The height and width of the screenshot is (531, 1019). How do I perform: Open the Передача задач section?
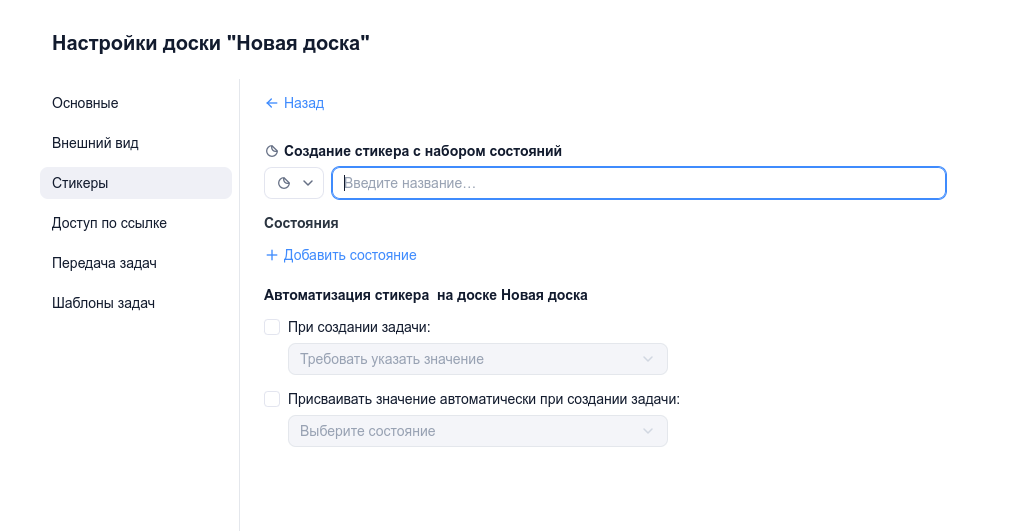click(x=104, y=263)
